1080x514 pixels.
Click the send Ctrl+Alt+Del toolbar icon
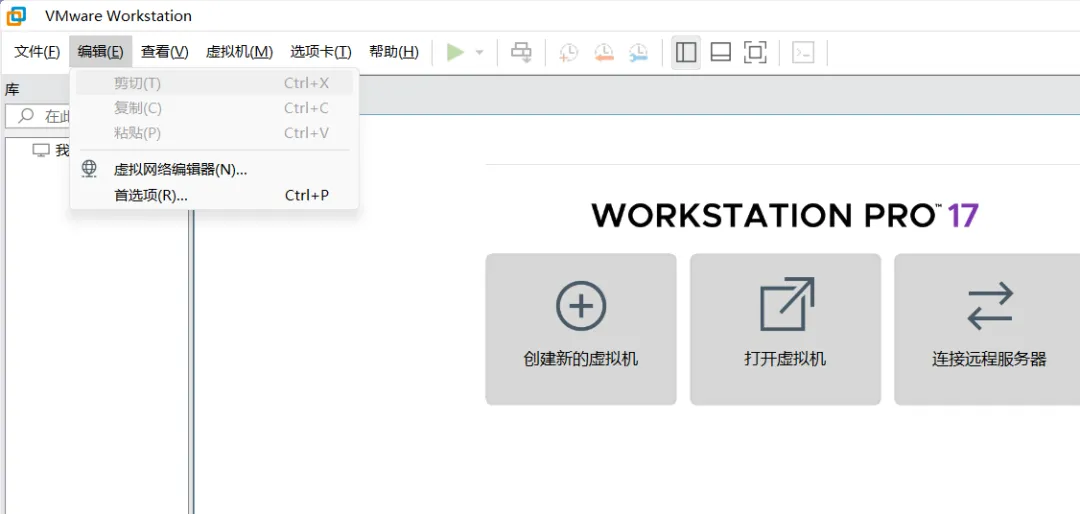[521, 52]
